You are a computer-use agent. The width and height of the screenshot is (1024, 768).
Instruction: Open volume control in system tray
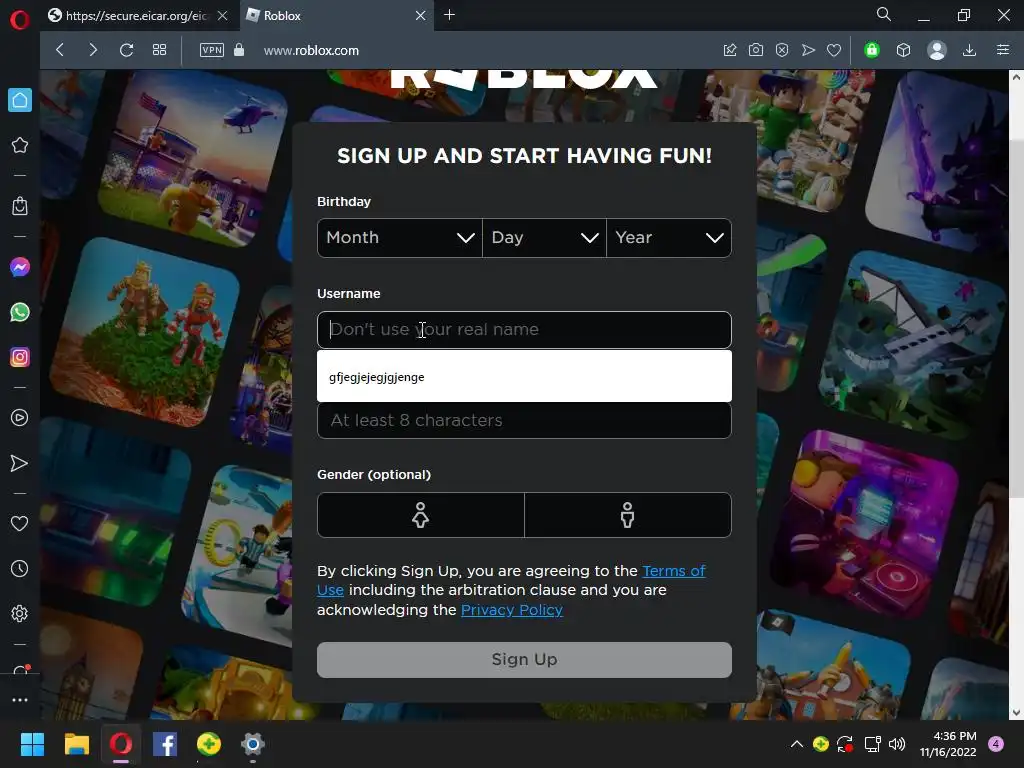897,744
